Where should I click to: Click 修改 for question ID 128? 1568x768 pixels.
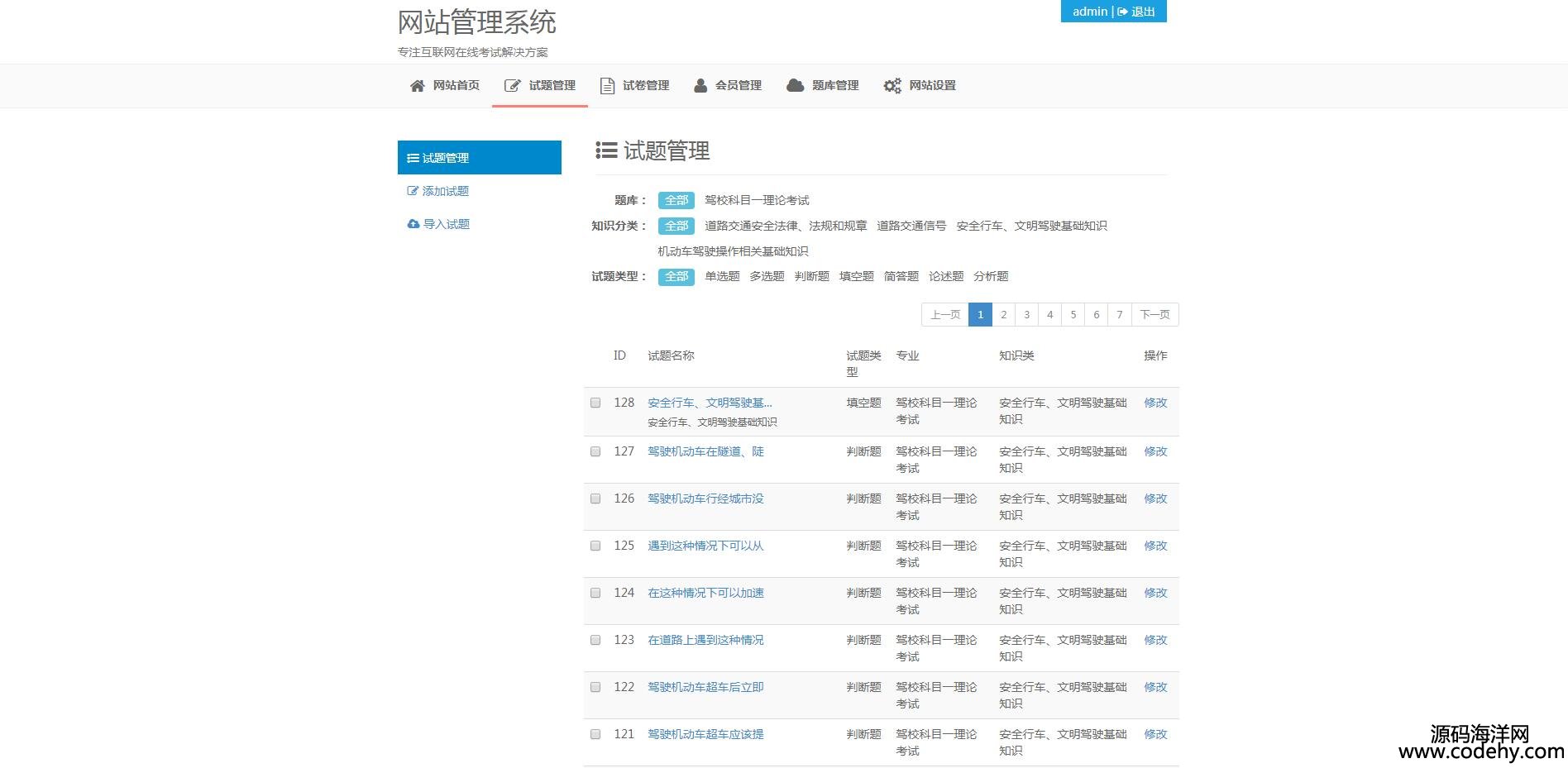pyautogui.click(x=1155, y=403)
